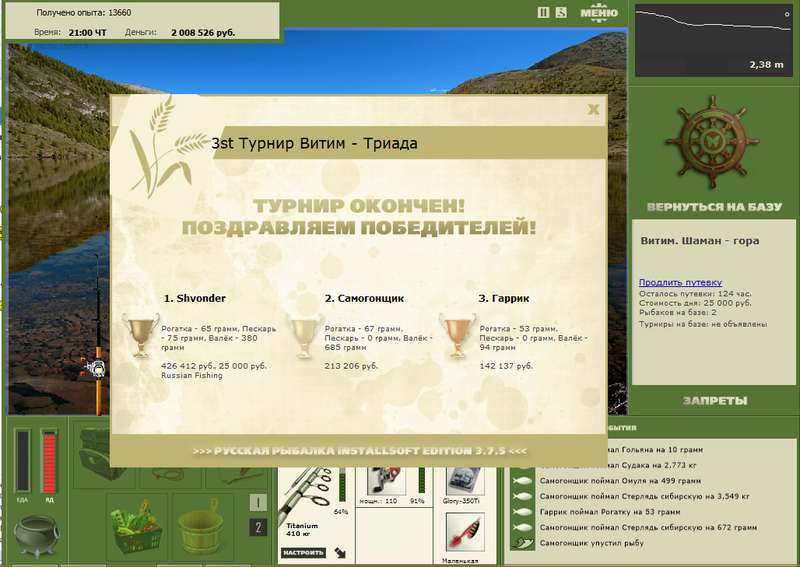Screen dimensions: 800x567
Task: Click third place name '3. Гаррик'
Action: click(504, 299)
